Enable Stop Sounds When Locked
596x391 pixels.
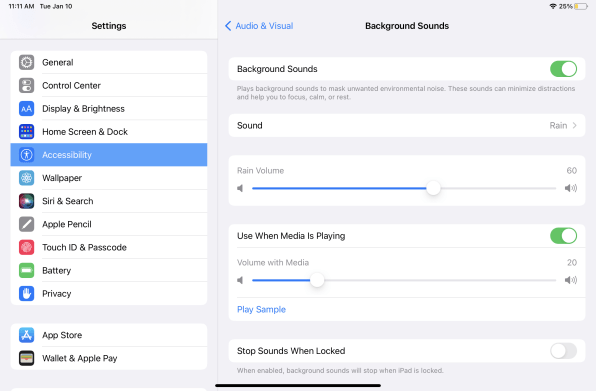pyautogui.click(x=563, y=351)
